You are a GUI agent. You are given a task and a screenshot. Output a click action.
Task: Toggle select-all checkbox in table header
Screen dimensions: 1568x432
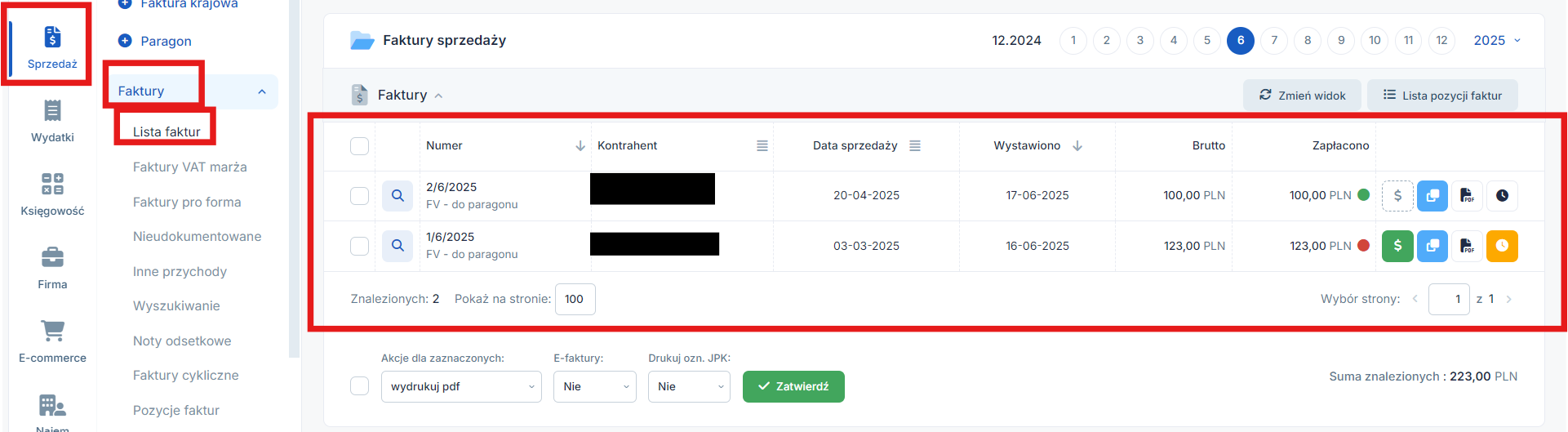[x=359, y=146]
